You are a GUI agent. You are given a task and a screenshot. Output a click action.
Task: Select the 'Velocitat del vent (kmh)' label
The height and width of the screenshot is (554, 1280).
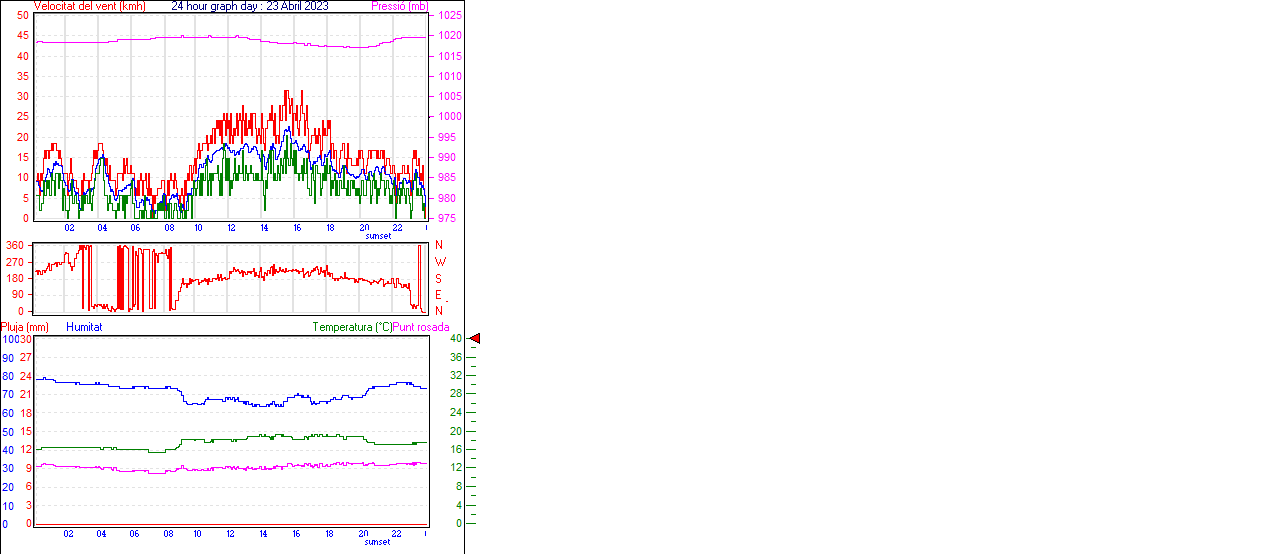[89, 6]
